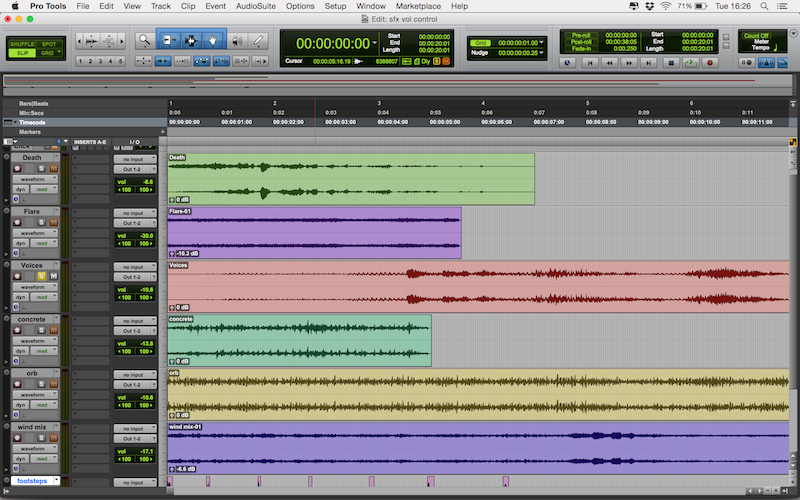Open the Wi-Fi status menu
The image size is (800, 500).
click(x=665, y=6)
